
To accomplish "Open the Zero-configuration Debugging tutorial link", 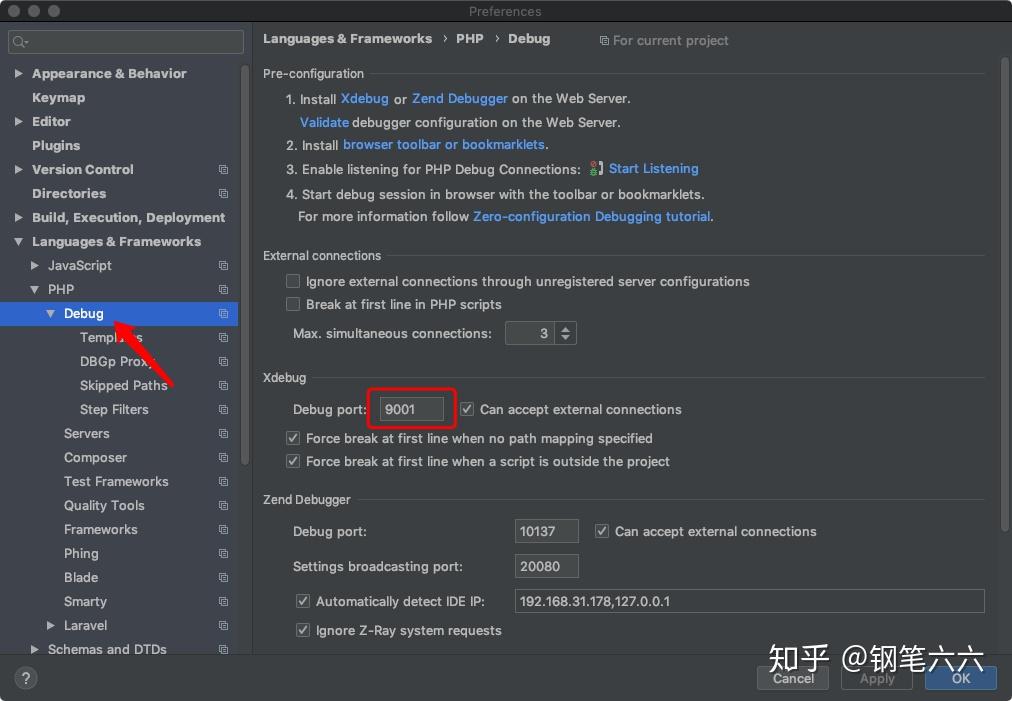I will coord(592,216).
